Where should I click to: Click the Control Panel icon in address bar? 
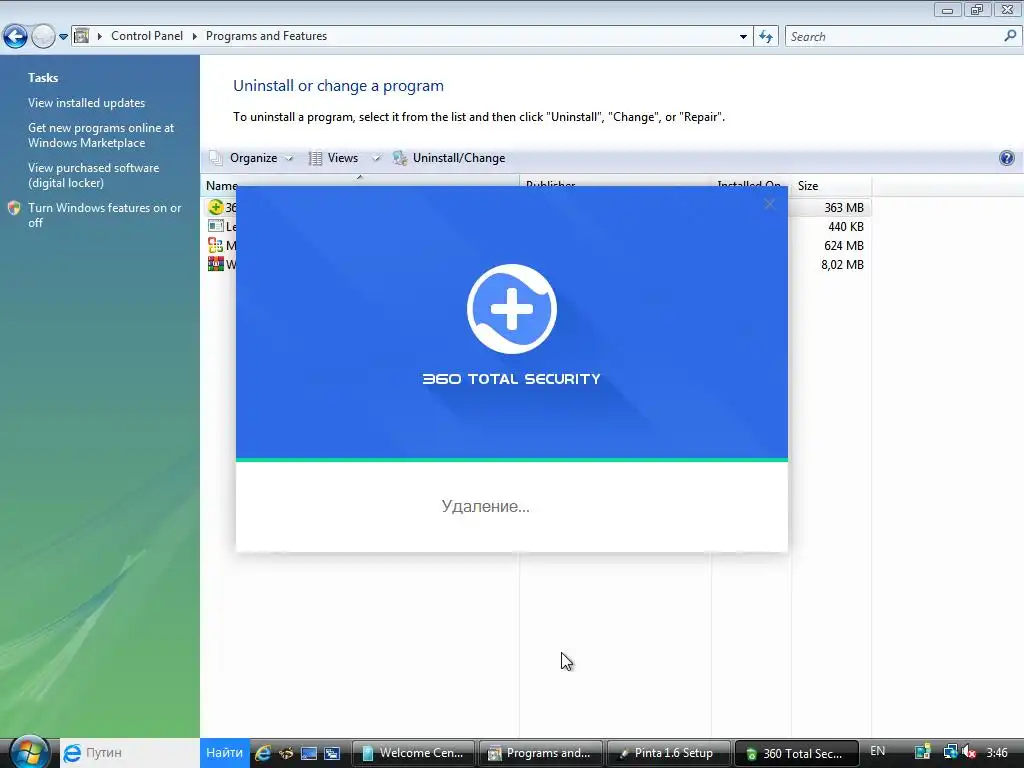pyautogui.click(x=82, y=36)
